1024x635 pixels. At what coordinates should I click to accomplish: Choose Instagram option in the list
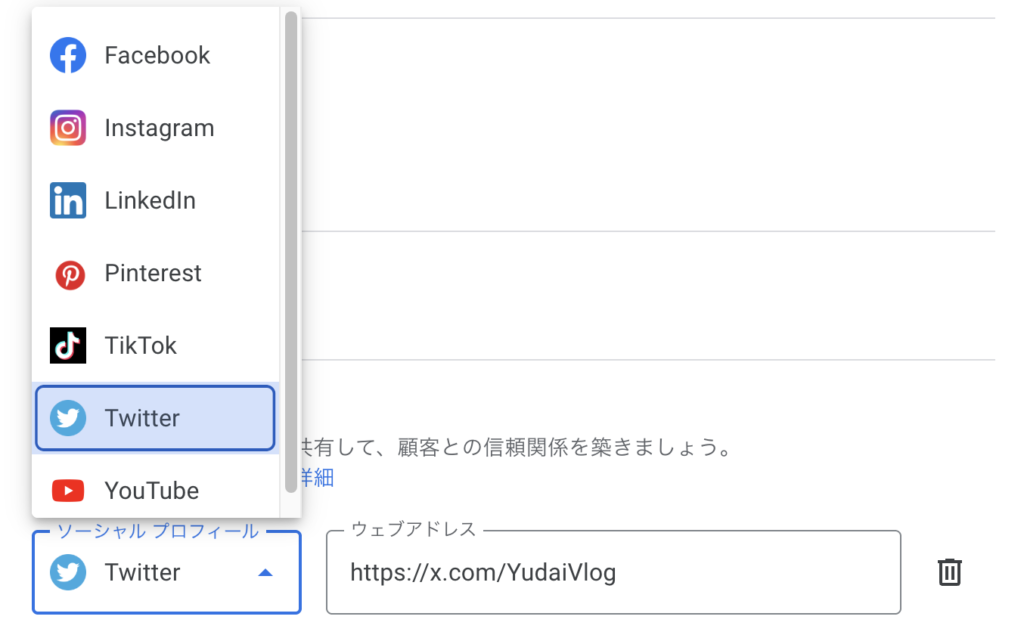click(159, 128)
